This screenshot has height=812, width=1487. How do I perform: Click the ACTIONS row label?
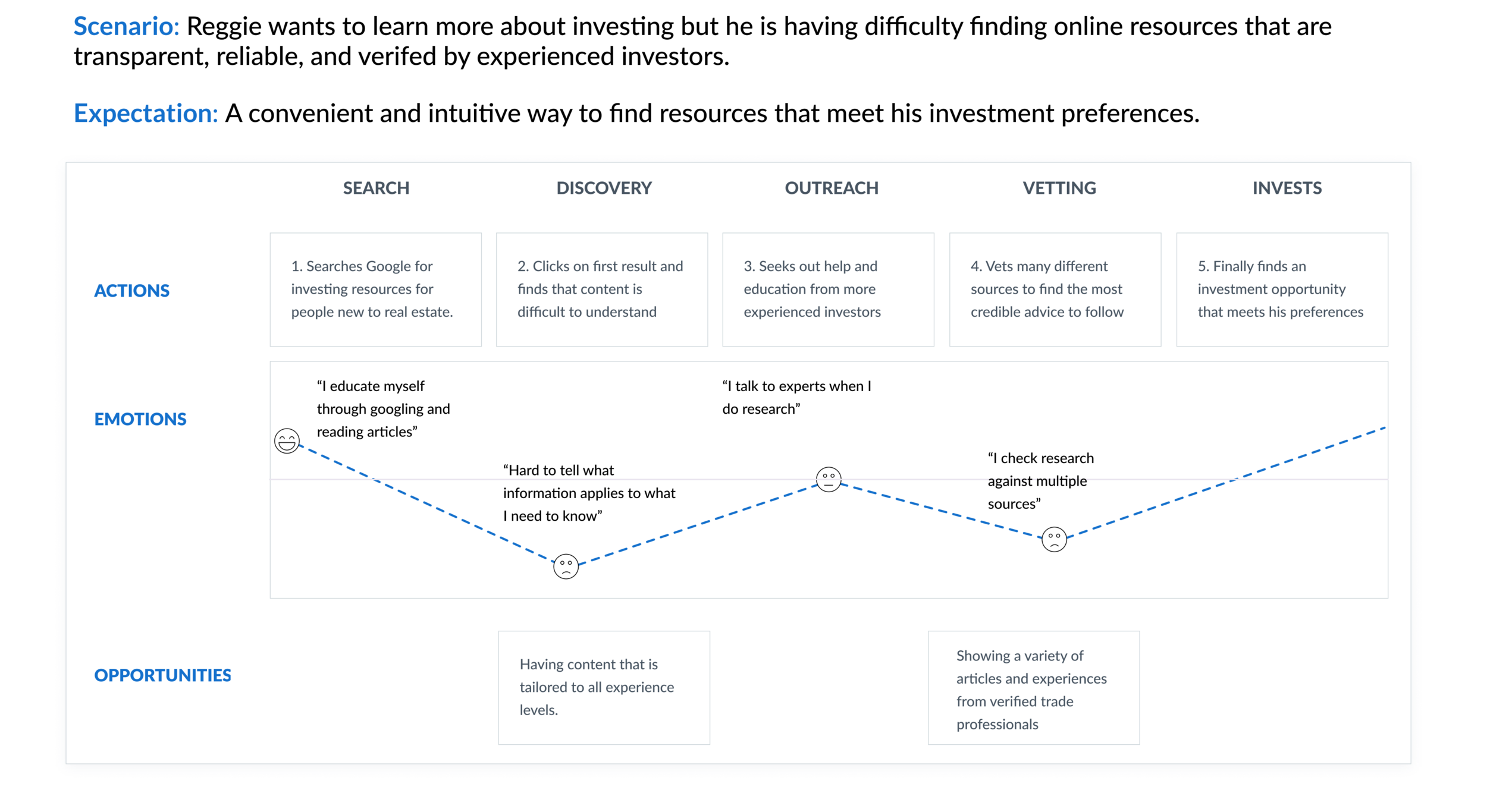[x=132, y=291]
